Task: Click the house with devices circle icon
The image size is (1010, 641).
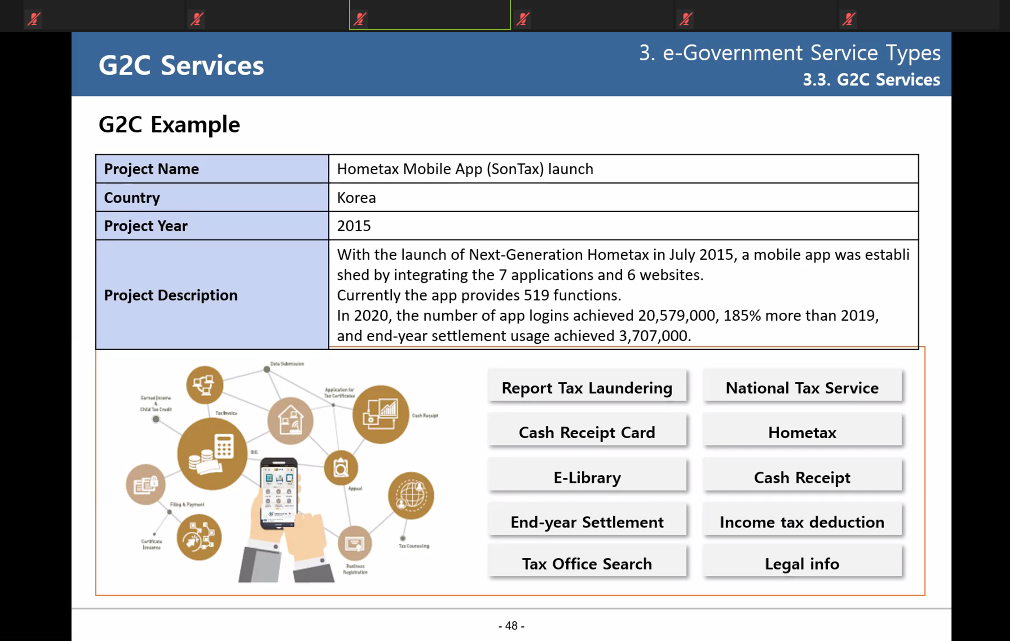Action: [291, 421]
